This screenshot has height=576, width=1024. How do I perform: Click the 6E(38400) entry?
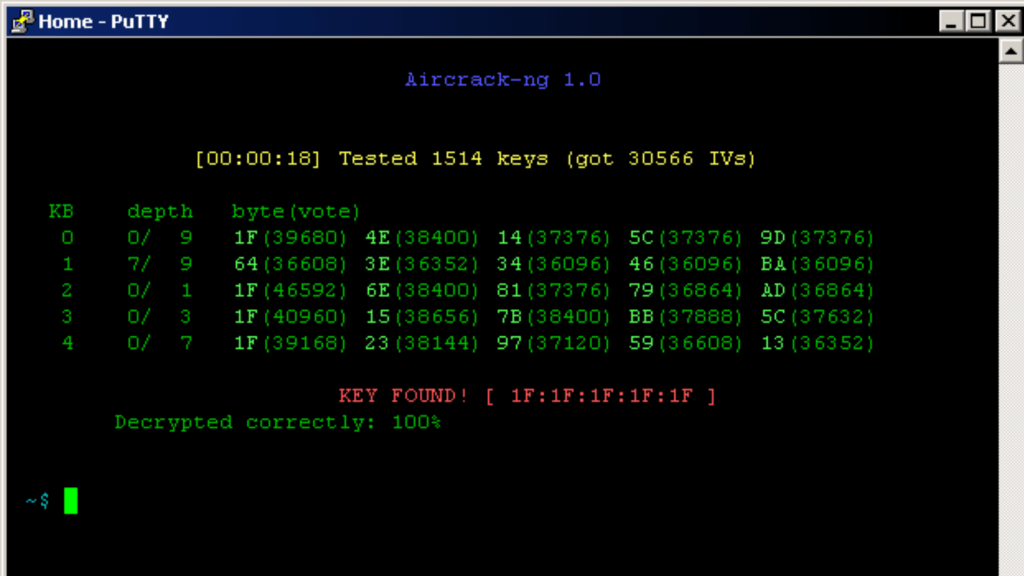(x=422, y=290)
